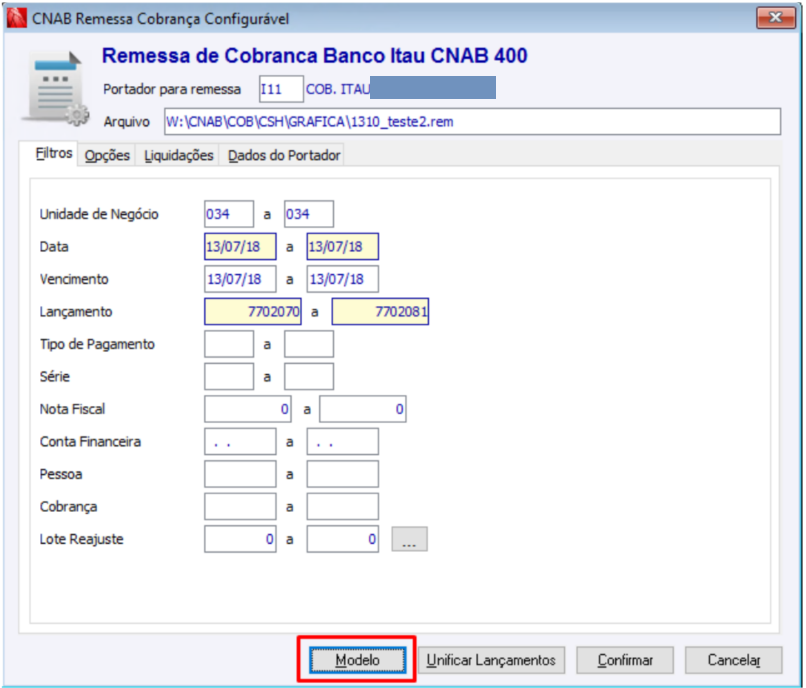Click the Lançamento label
The width and height of the screenshot is (806, 688).
[x=76, y=312]
